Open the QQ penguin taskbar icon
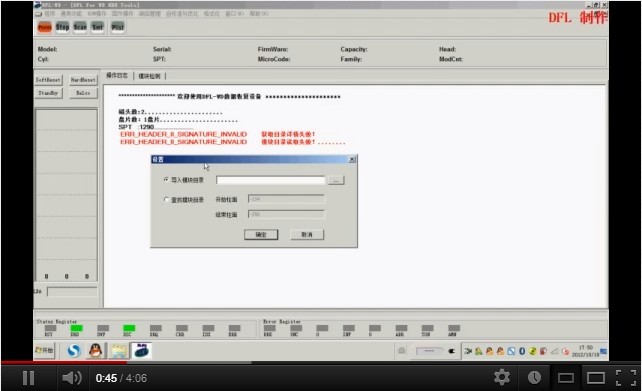This screenshot has width=642, height=391. (96, 351)
